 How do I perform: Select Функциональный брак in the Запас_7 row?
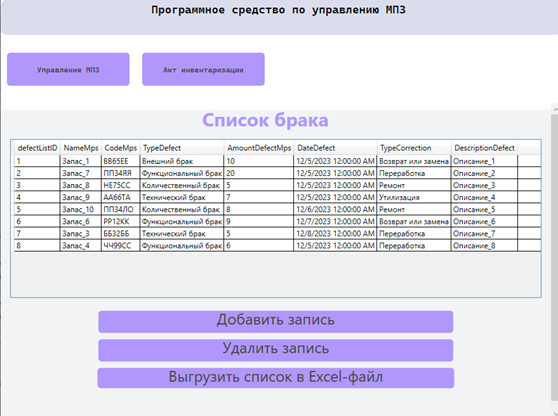coord(182,173)
